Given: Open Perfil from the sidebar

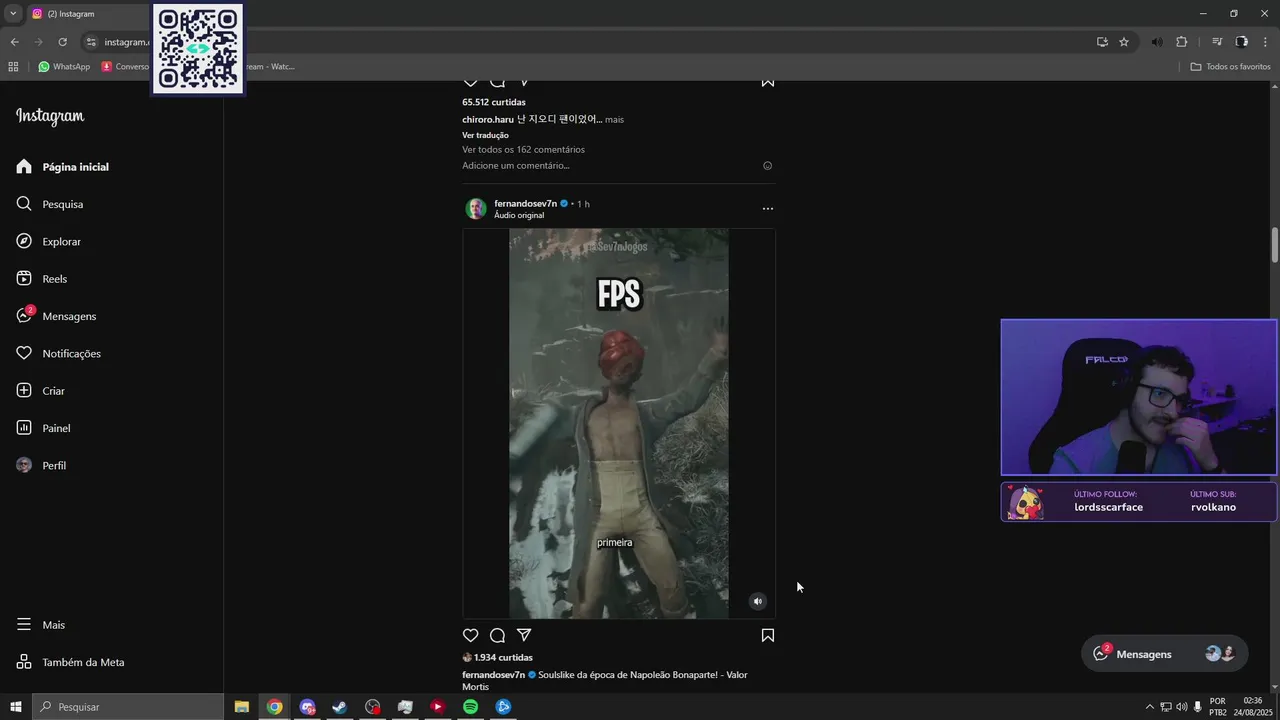Looking at the screenshot, I should [x=41, y=465].
